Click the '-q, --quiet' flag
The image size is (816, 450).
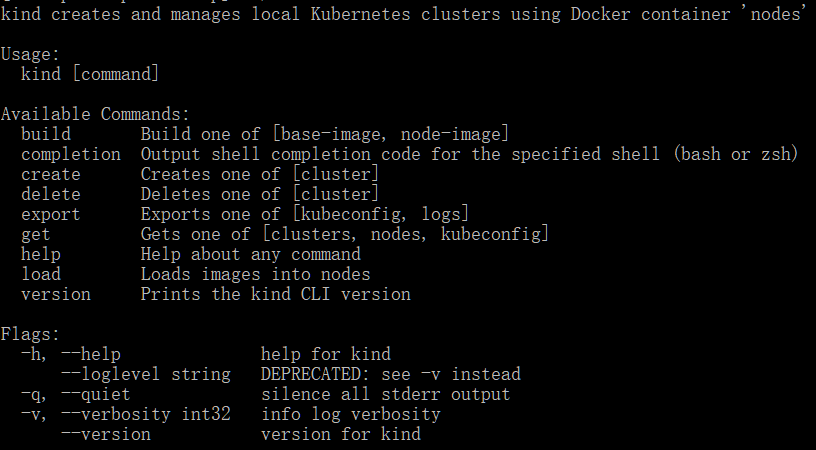(x=75, y=394)
